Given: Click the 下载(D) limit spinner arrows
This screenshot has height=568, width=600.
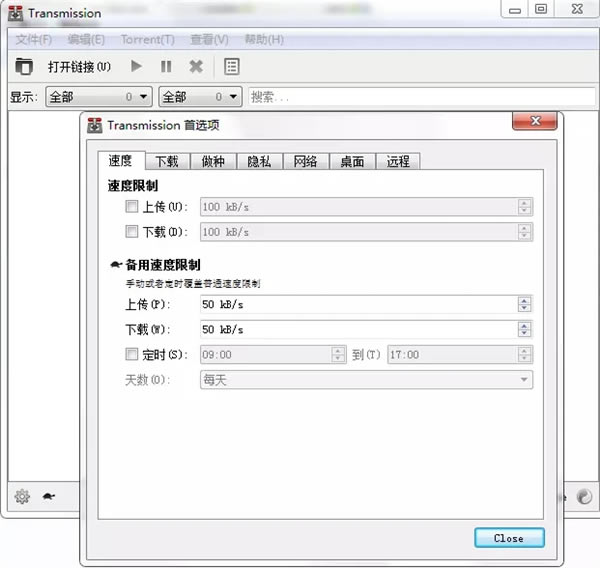Looking at the screenshot, I should pyautogui.click(x=524, y=232).
